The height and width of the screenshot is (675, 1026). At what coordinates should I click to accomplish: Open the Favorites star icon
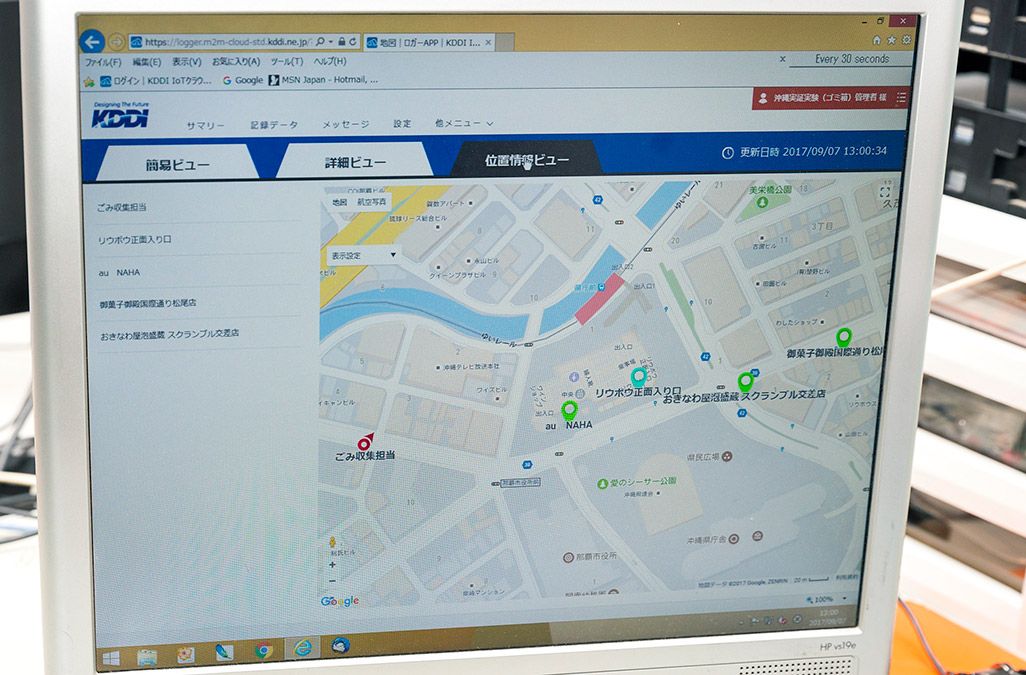click(x=891, y=39)
